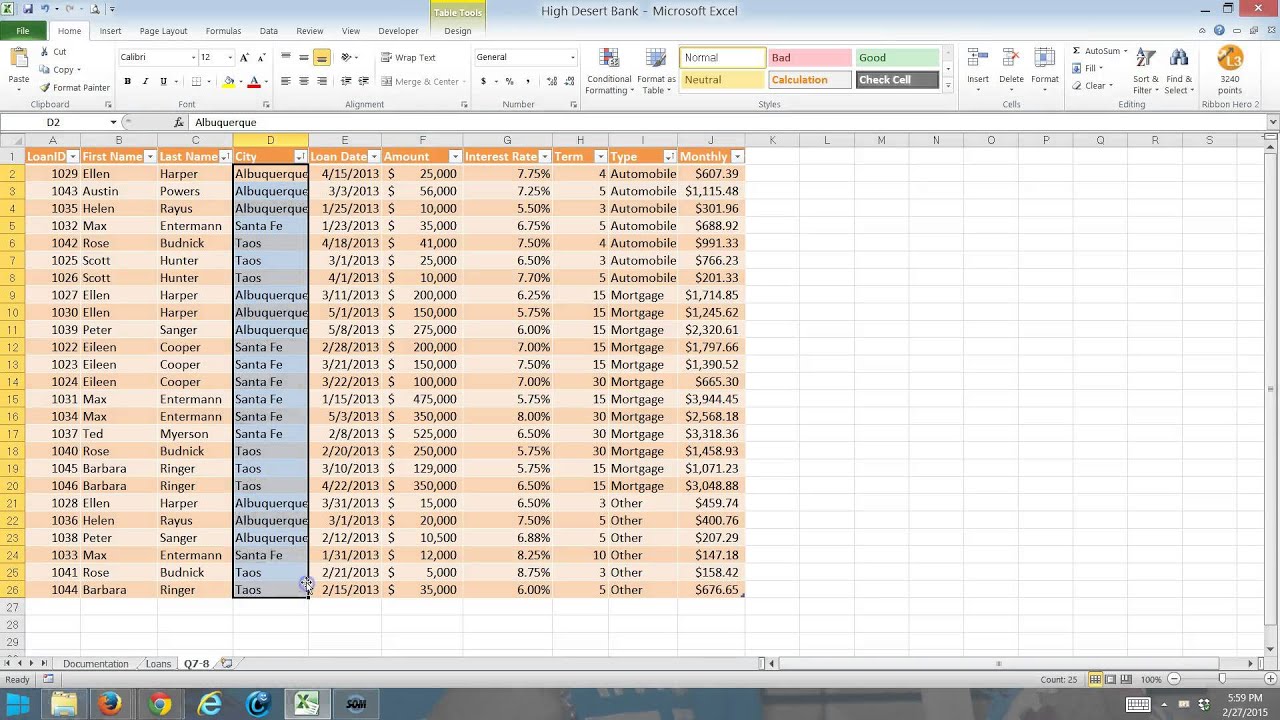Adjust the zoom slider in status bar
The image size is (1280, 720).
click(x=1222, y=680)
